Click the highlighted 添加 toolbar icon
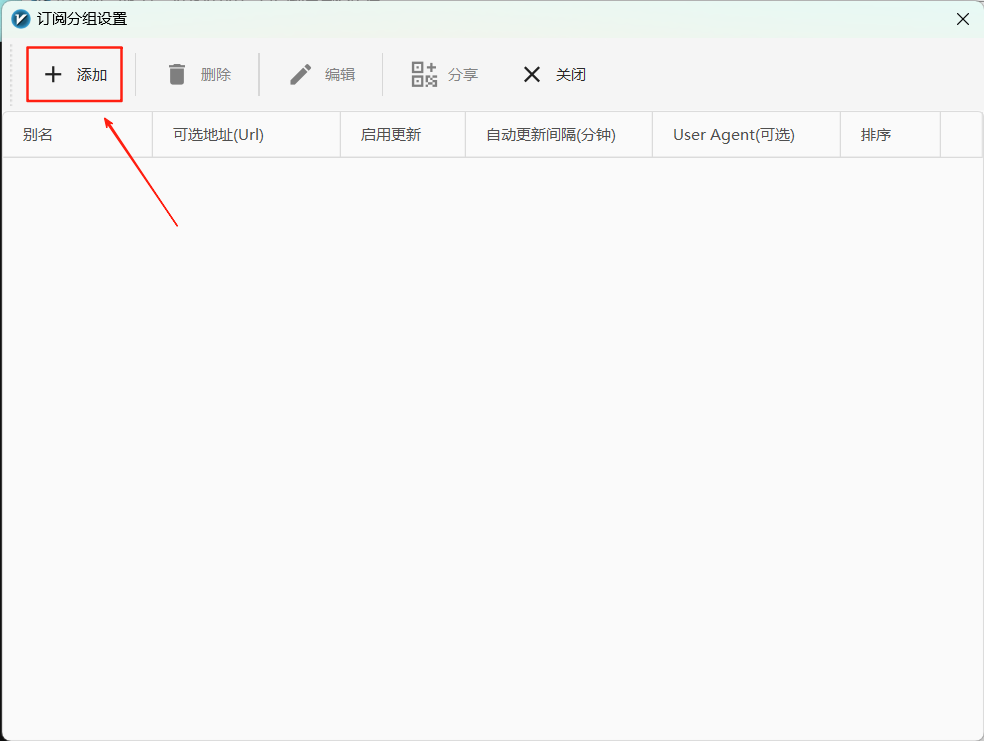The image size is (984, 741). [x=74, y=73]
